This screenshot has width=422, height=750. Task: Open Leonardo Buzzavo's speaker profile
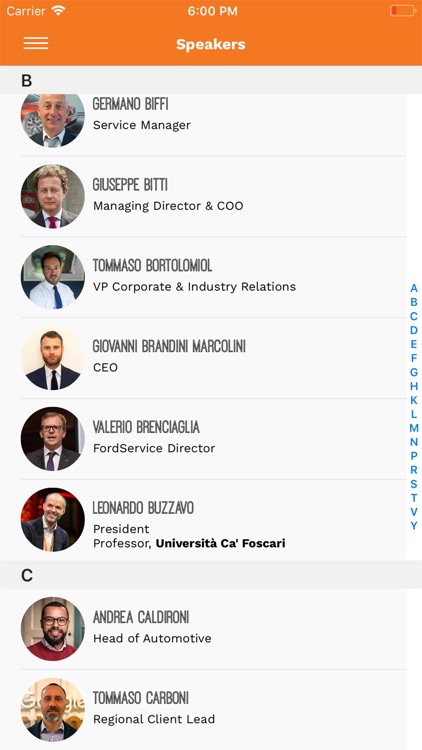pyautogui.click(x=203, y=519)
